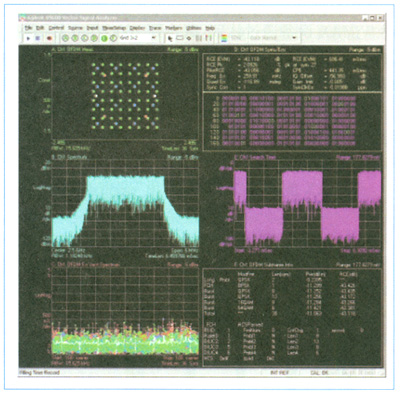
Task: Open the Control menu
Action: [56, 28]
